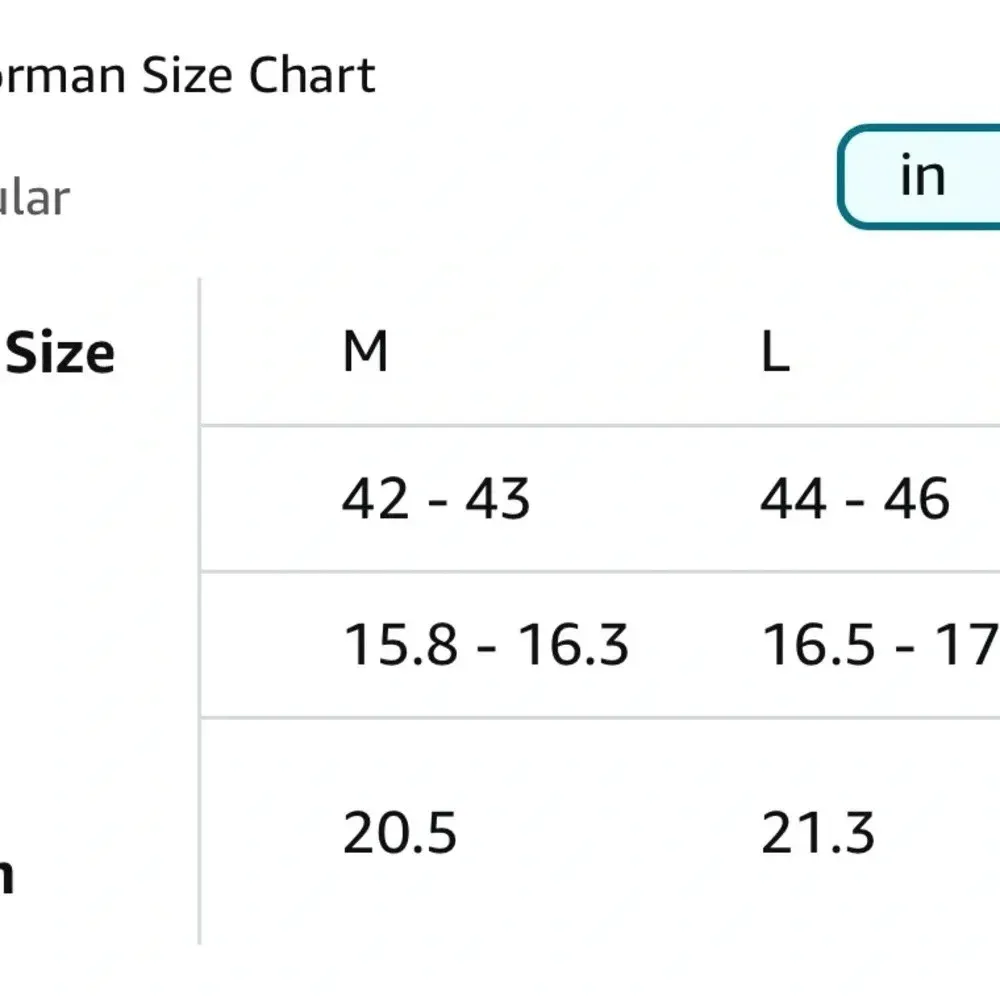1000x1000 pixels.
Task: Click the value 43 in M column
Action: click(x=497, y=498)
